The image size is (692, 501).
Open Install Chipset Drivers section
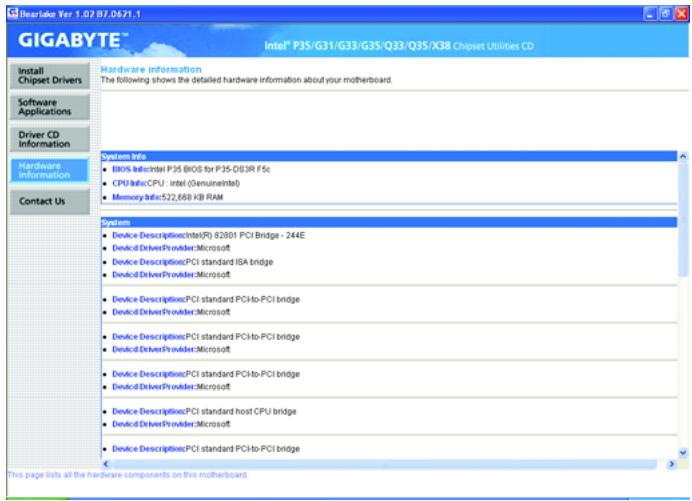[x=50, y=75]
